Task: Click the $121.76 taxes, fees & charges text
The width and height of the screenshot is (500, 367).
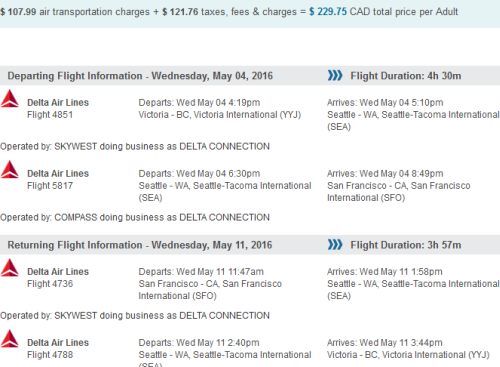Action: coord(229,12)
